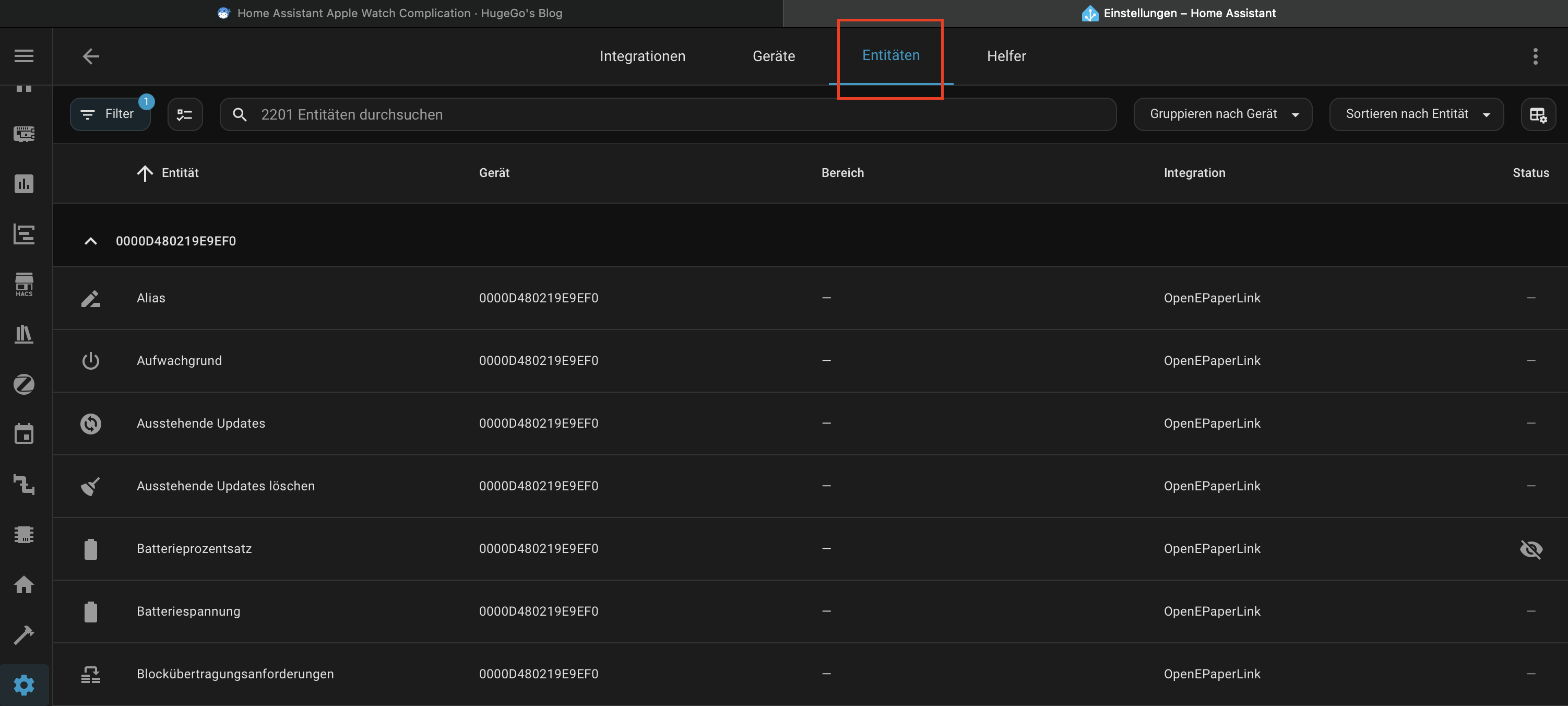Open the hamburger sidebar menu
Image resolution: width=1568 pixels, height=706 pixels.
pyautogui.click(x=23, y=56)
